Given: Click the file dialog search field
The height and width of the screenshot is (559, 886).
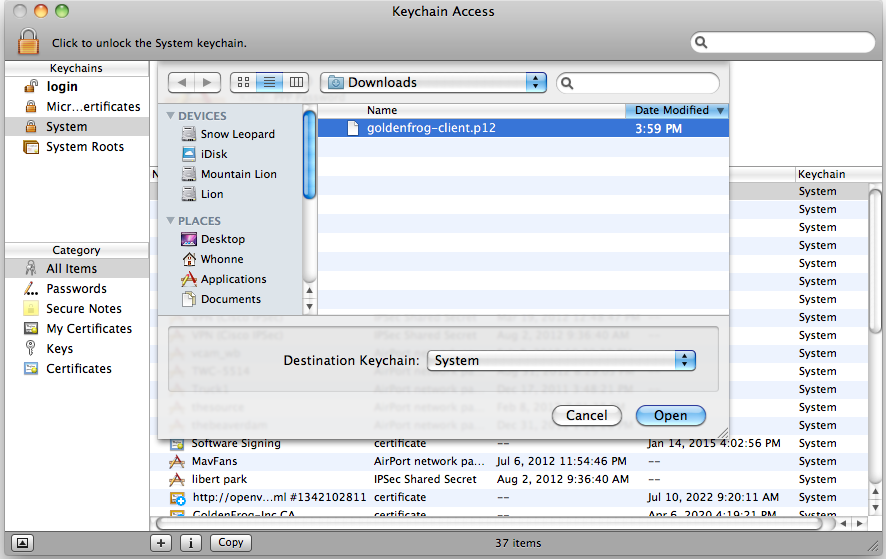Looking at the screenshot, I should coord(638,83).
